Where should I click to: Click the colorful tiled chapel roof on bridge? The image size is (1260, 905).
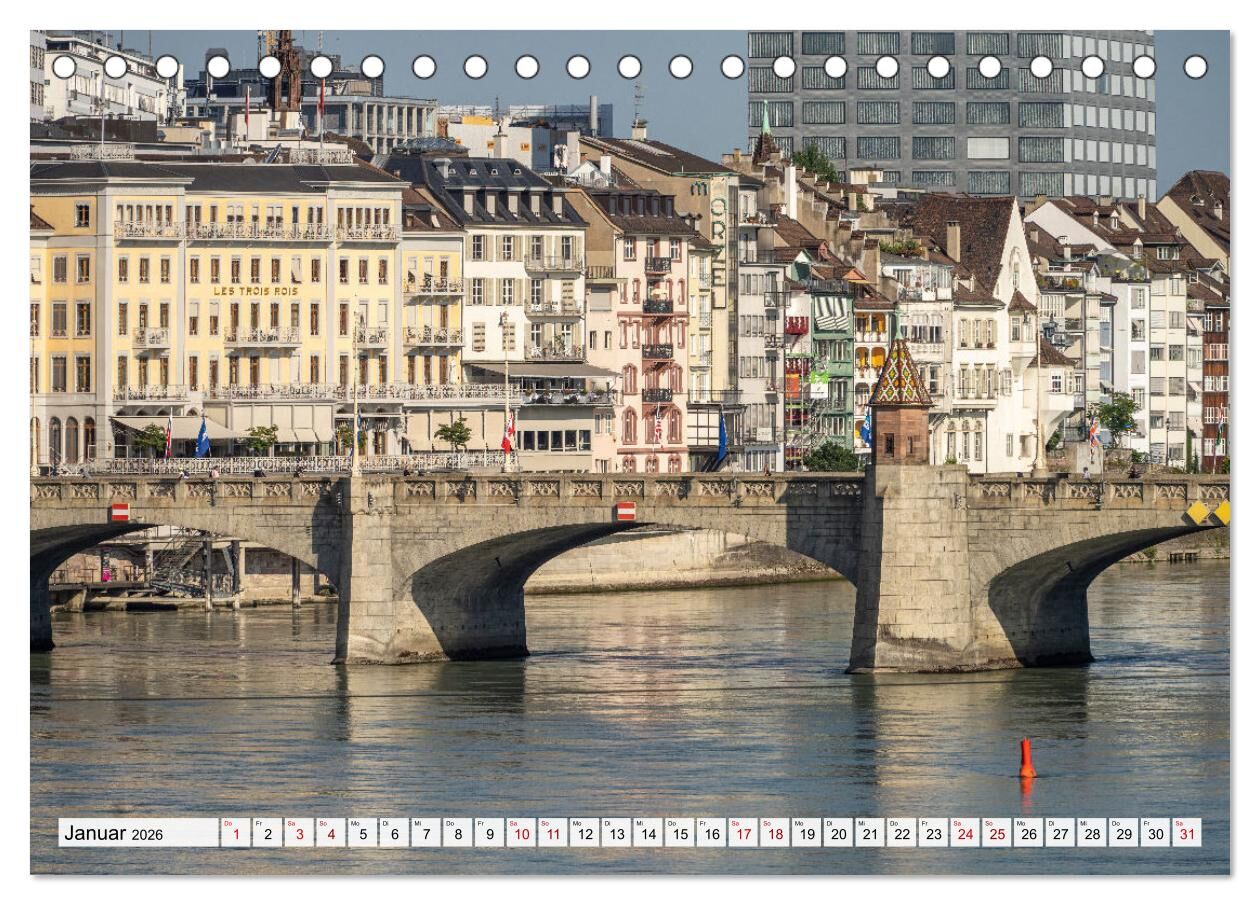pos(899,375)
